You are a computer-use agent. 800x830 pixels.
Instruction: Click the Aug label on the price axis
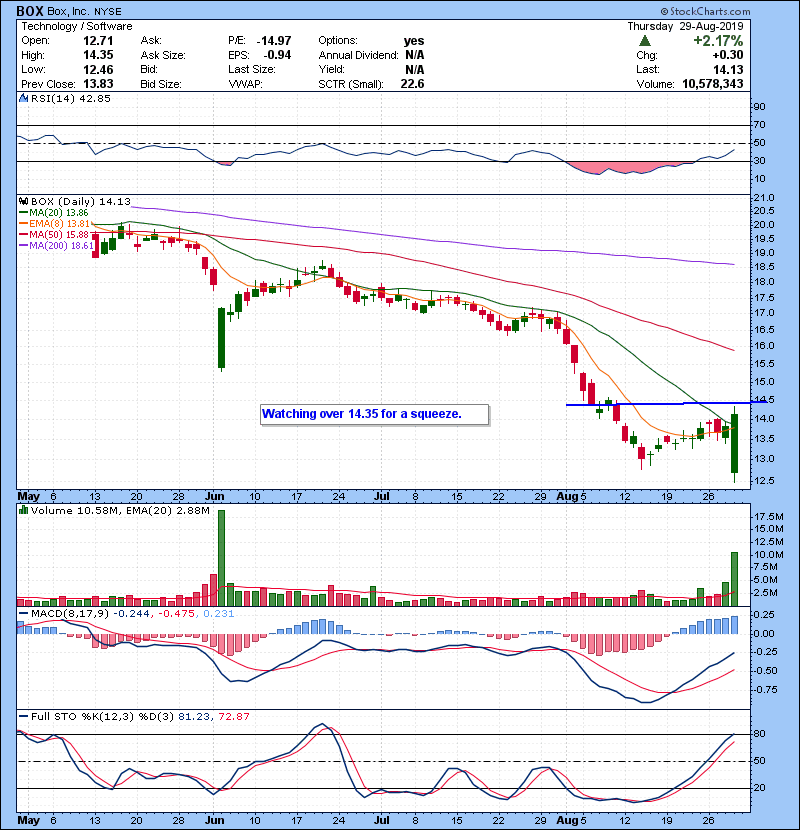tap(567, 497)
